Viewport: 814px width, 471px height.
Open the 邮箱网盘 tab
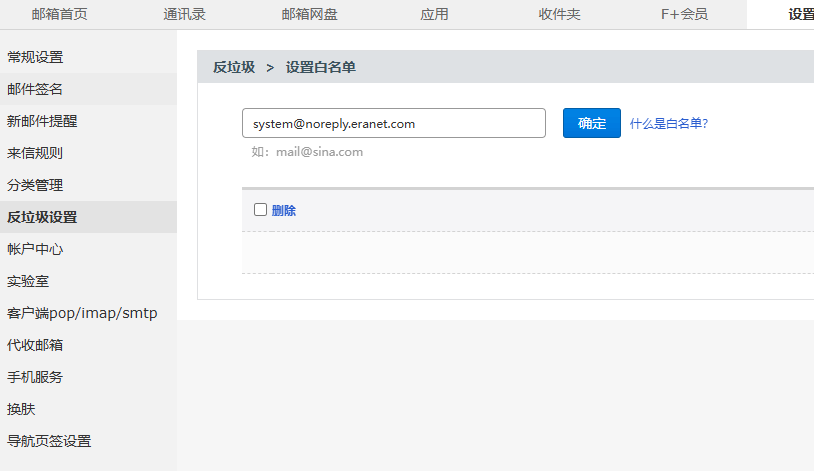coord(310,14)
